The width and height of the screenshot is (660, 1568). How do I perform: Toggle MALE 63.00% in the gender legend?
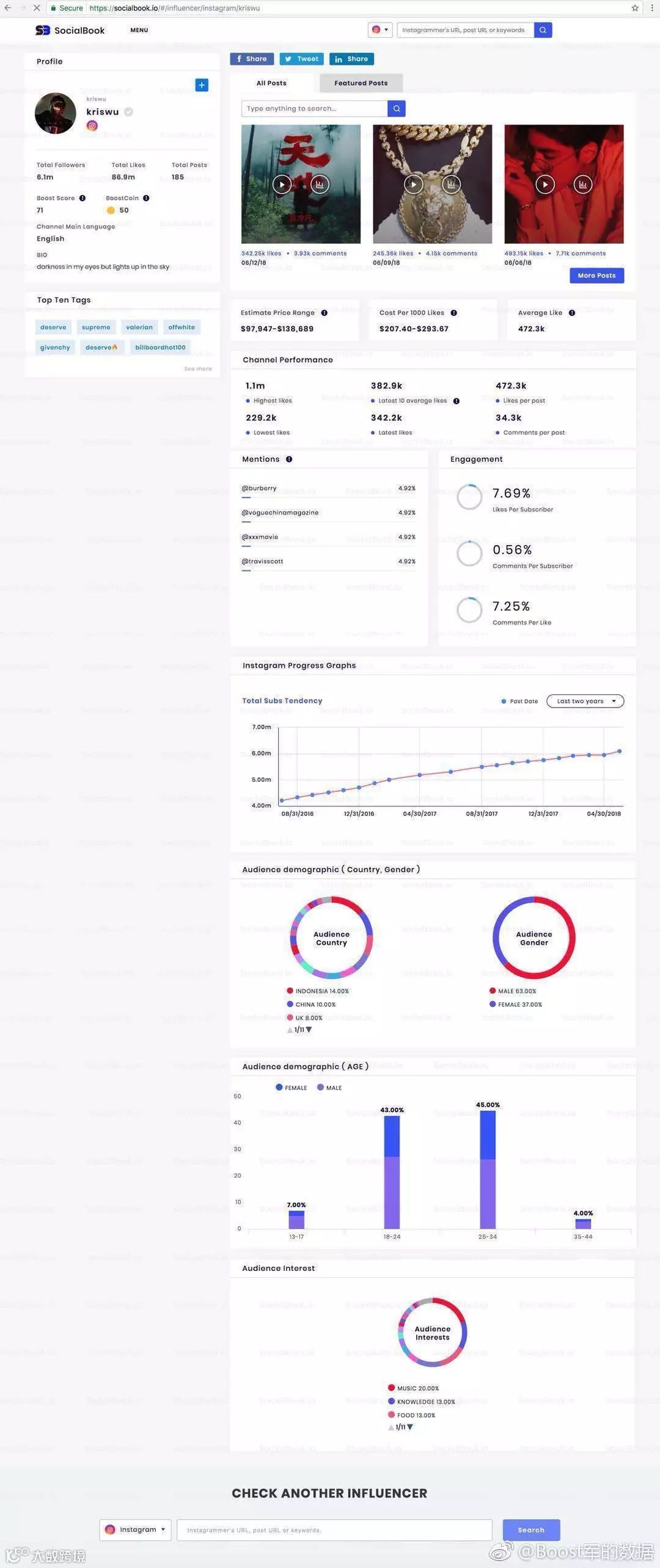[x=513, y=991]
